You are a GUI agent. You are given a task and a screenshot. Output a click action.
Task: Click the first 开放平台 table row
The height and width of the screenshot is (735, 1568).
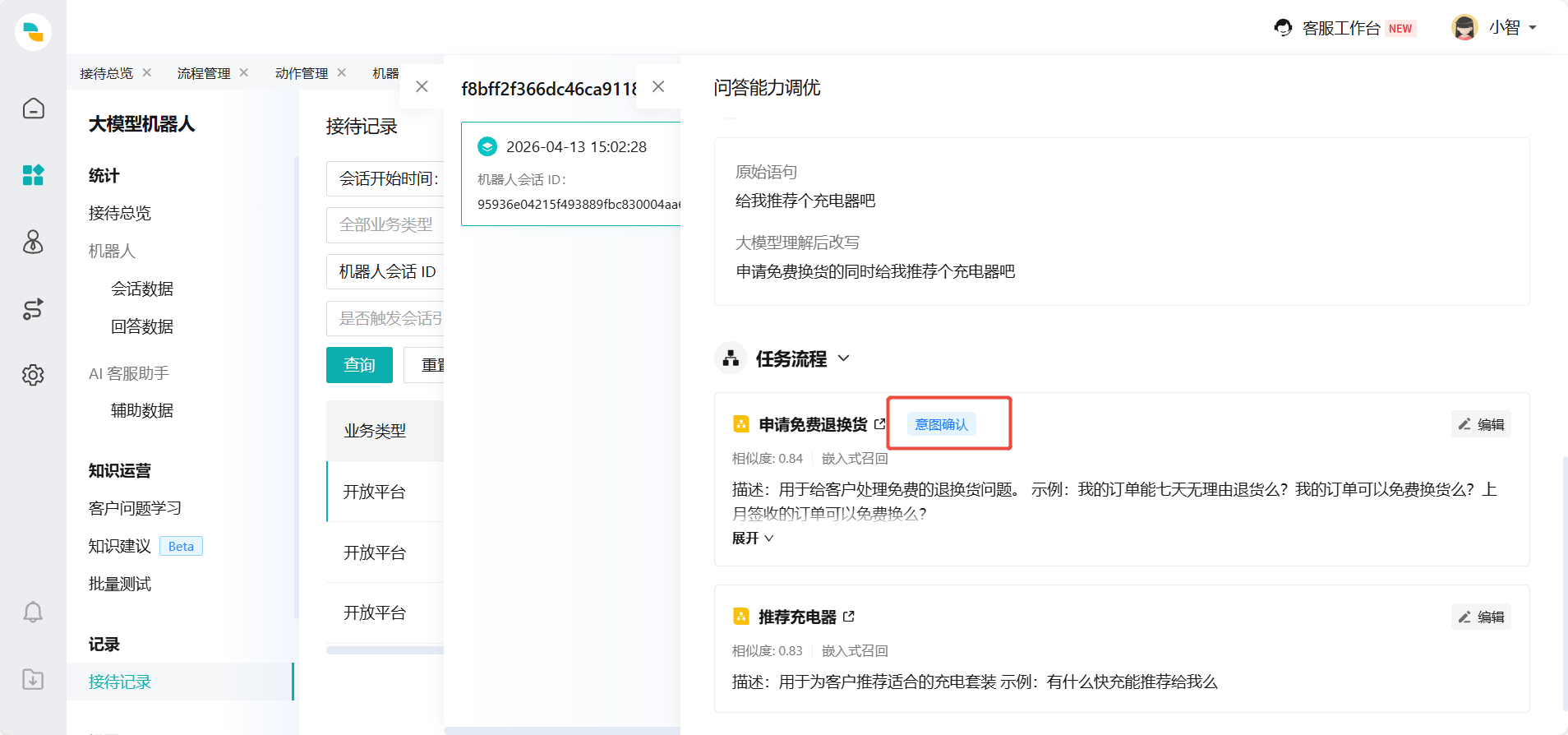(385, 492)
